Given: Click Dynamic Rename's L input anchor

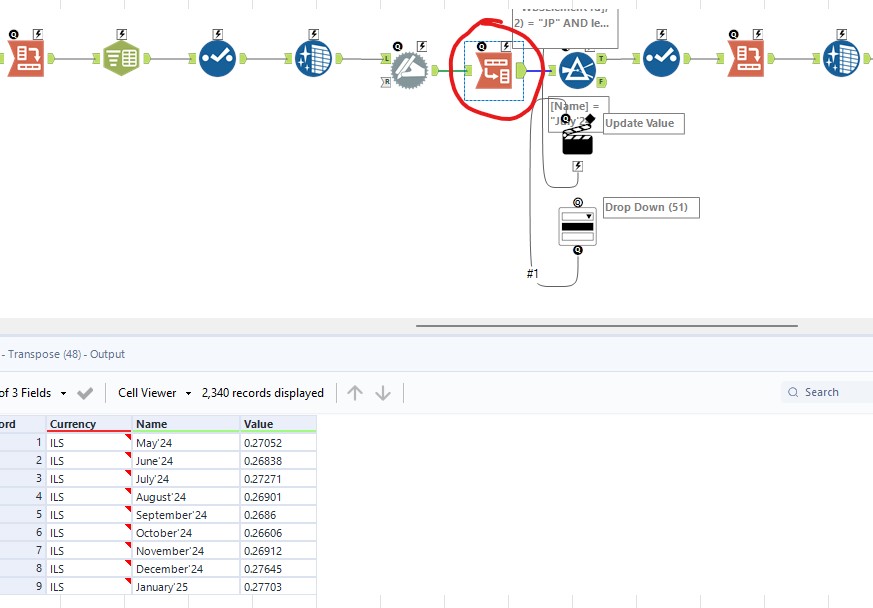Looking at the screenshot, I should pyautogui.click(x=386, y=58).
